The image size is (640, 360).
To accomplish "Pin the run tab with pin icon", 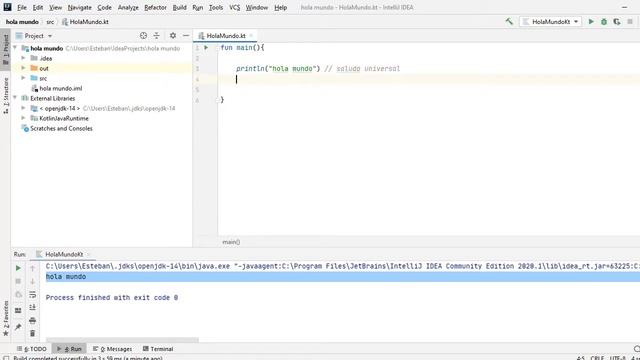I will tap(18, 327).
